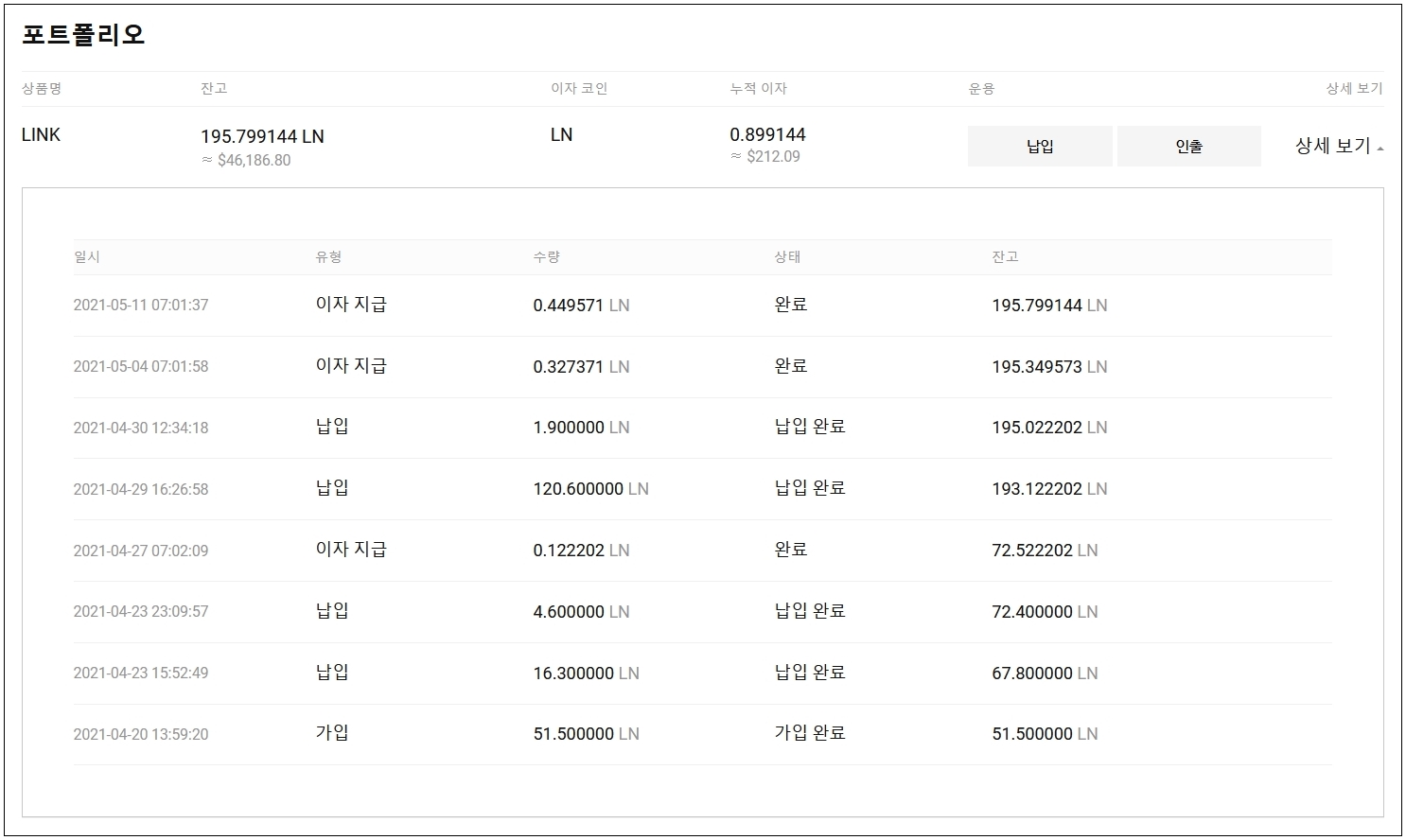This screenshot has width=1406, height=840.
Task: Click the 유형 column header
Action: tap(328, 256)
